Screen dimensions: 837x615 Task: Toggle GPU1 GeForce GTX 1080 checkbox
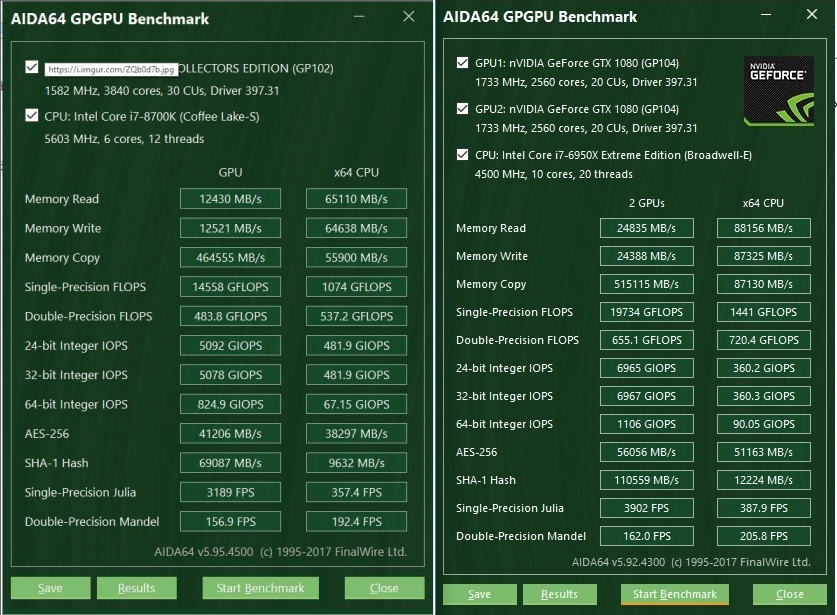(463, 62)
